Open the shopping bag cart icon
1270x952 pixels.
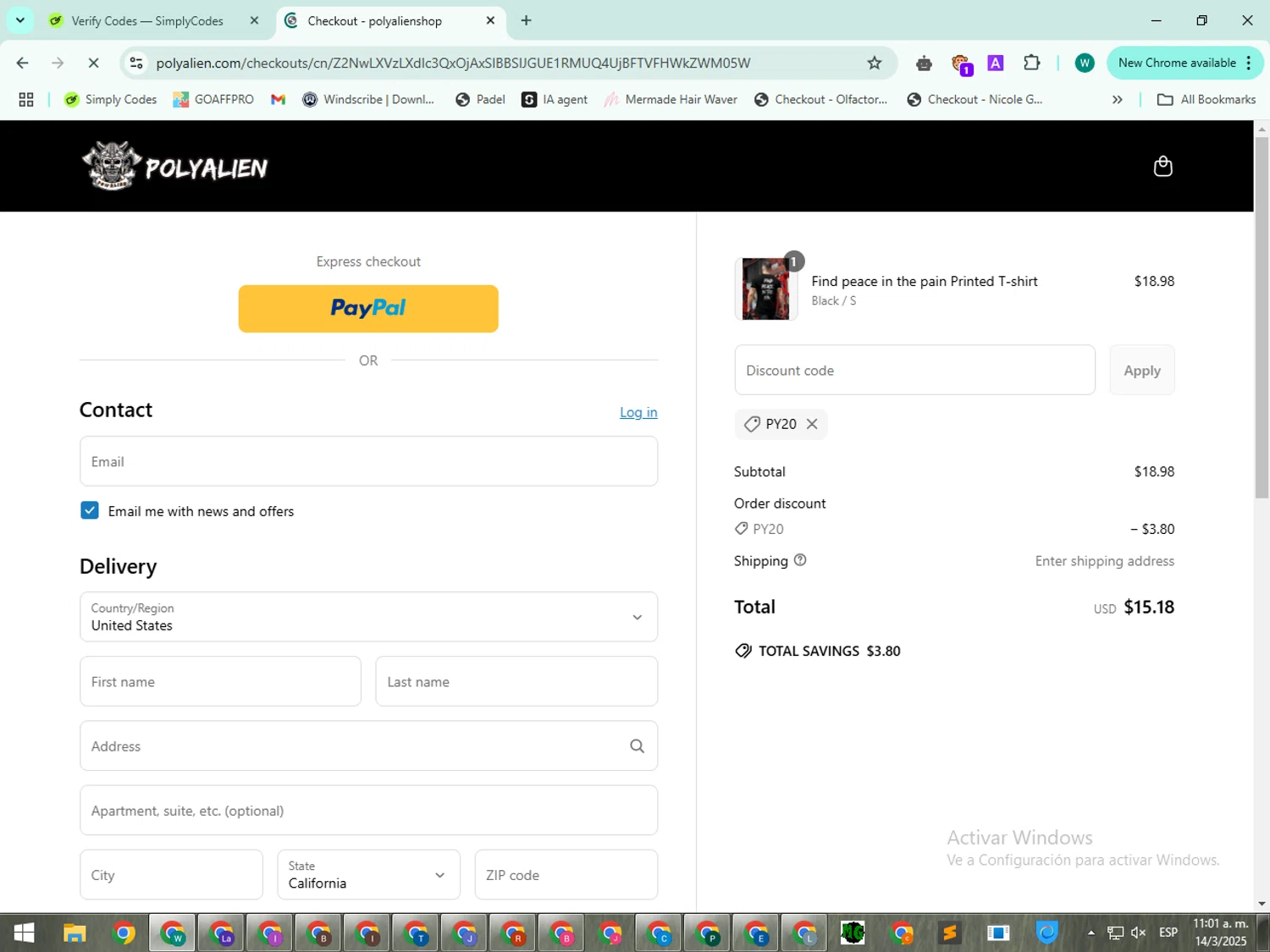(x=1162, y=166)
